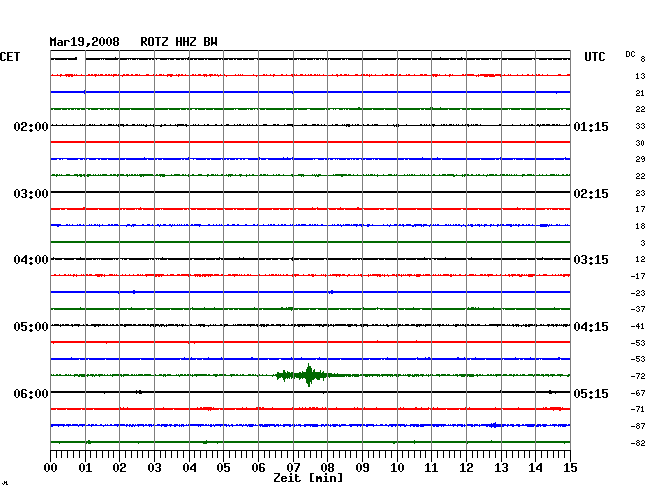
Task: Click the seismic event burst on green trace
Action: pos(309,375)
